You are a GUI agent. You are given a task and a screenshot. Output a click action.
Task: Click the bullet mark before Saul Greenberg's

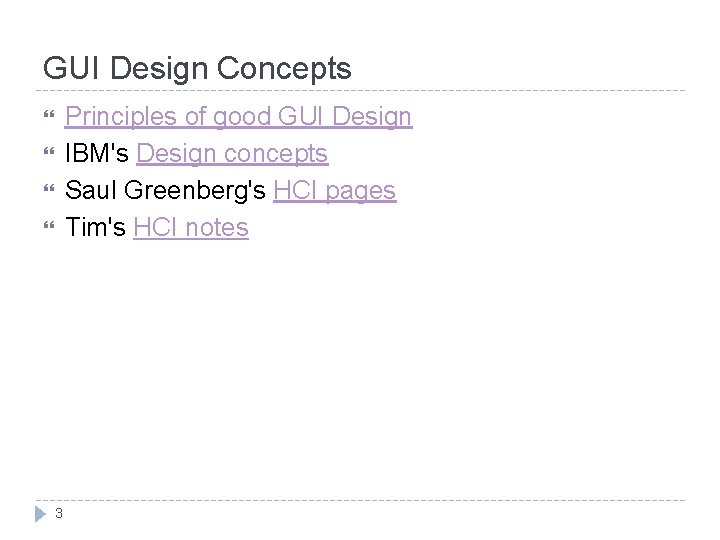(x=49, y=188)
